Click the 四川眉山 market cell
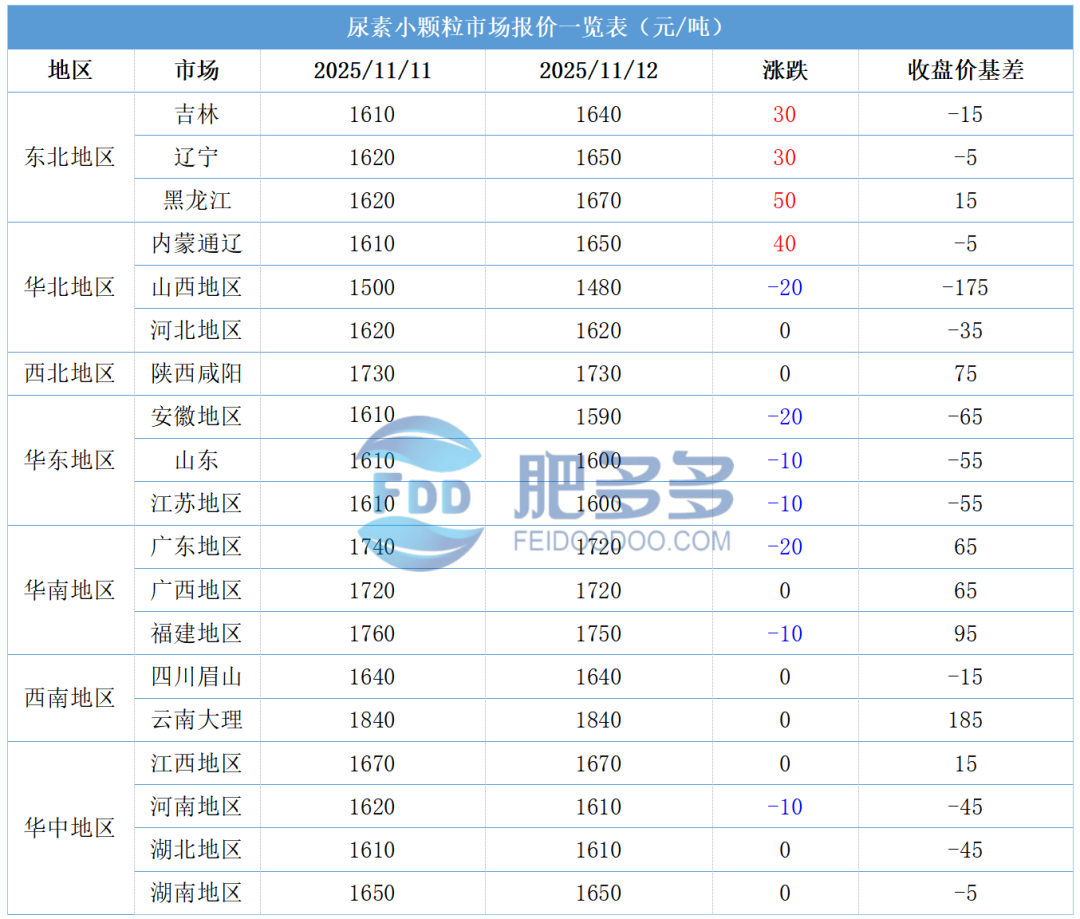Screen dimensions: 1080x919 197,677
